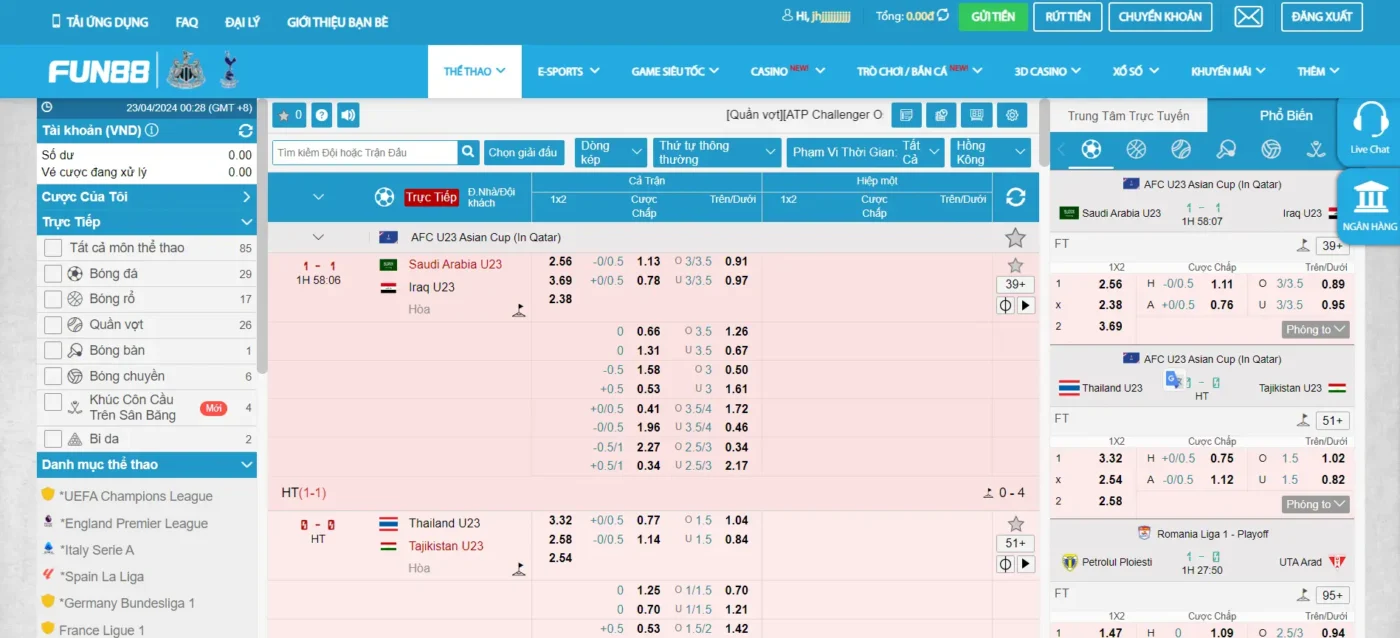Open the 'UEFA Champions League' link
Viewport: 1400px width, 638px height.
click(136, 496)
